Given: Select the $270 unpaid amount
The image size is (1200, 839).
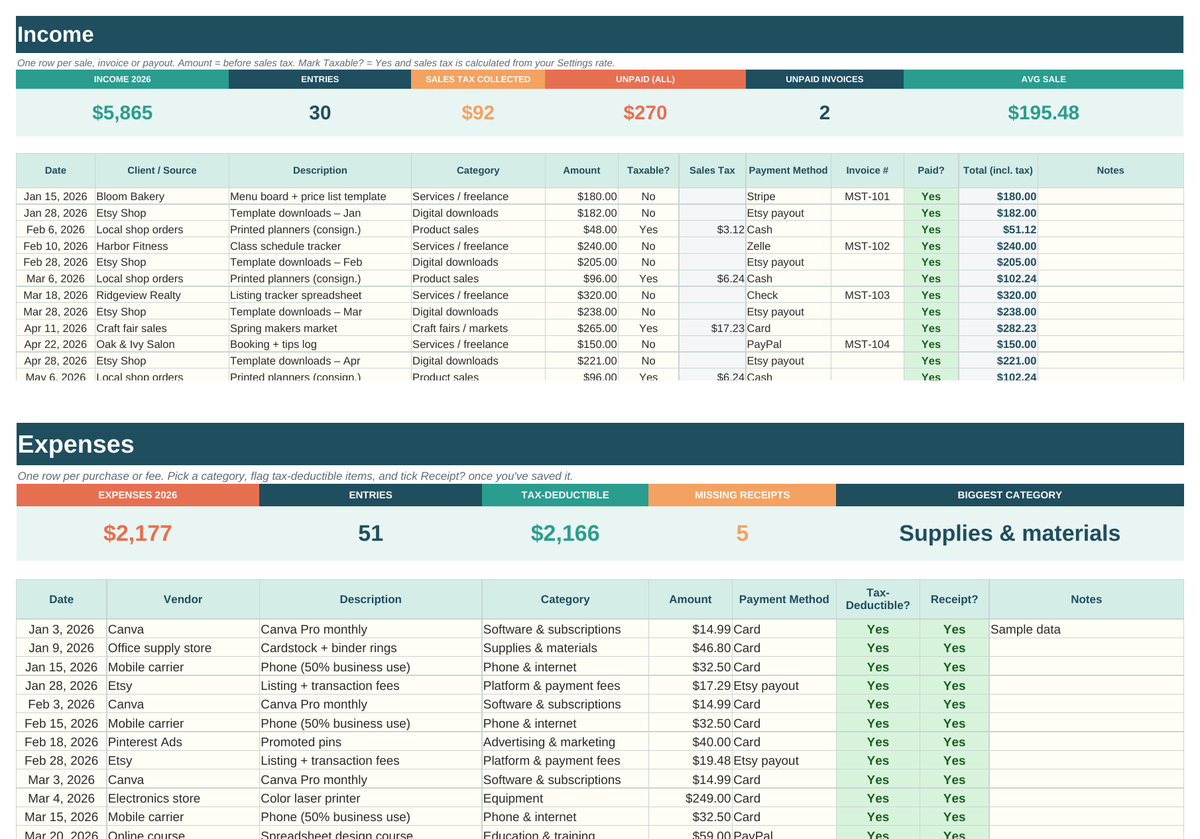Looking at the screenshot, I should click(x=645, y=113).
